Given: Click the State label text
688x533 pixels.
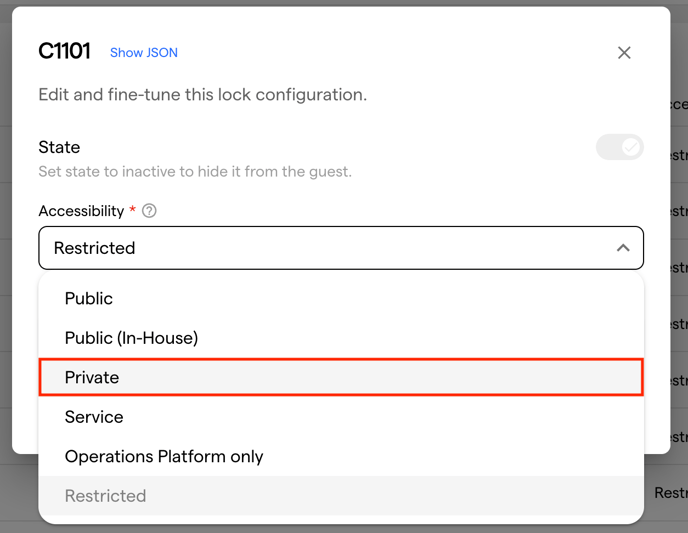Looking at the screenshot, I should click(x=59, y=147).
